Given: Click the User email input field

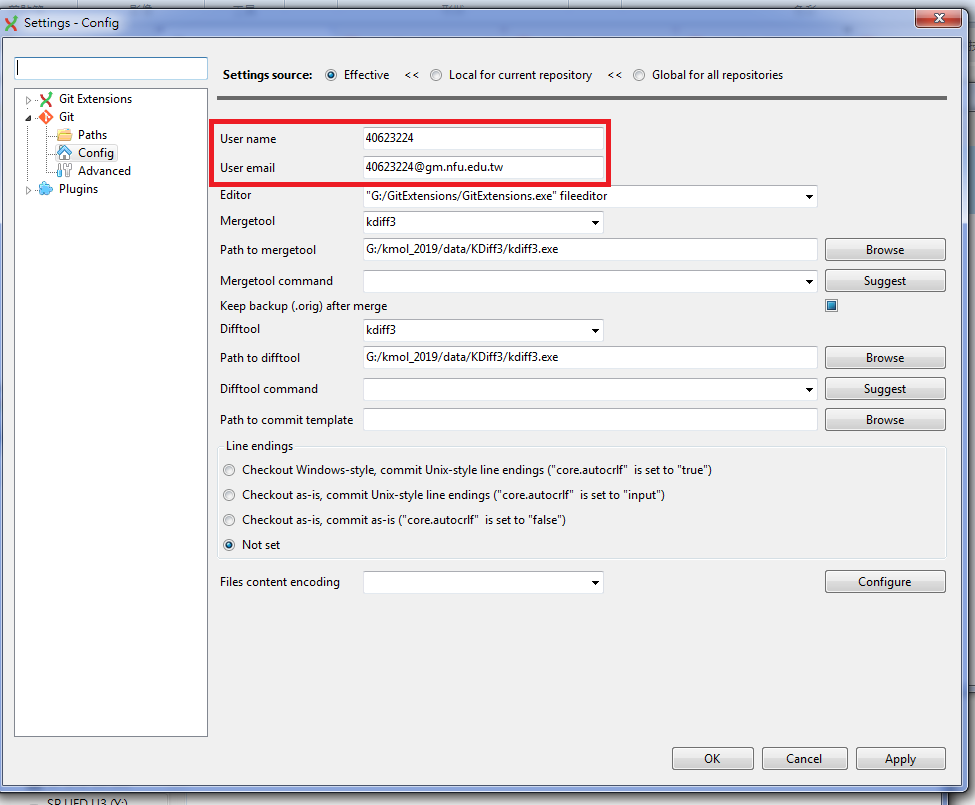Looking at the screenshot, I should (x=483, y=167).
